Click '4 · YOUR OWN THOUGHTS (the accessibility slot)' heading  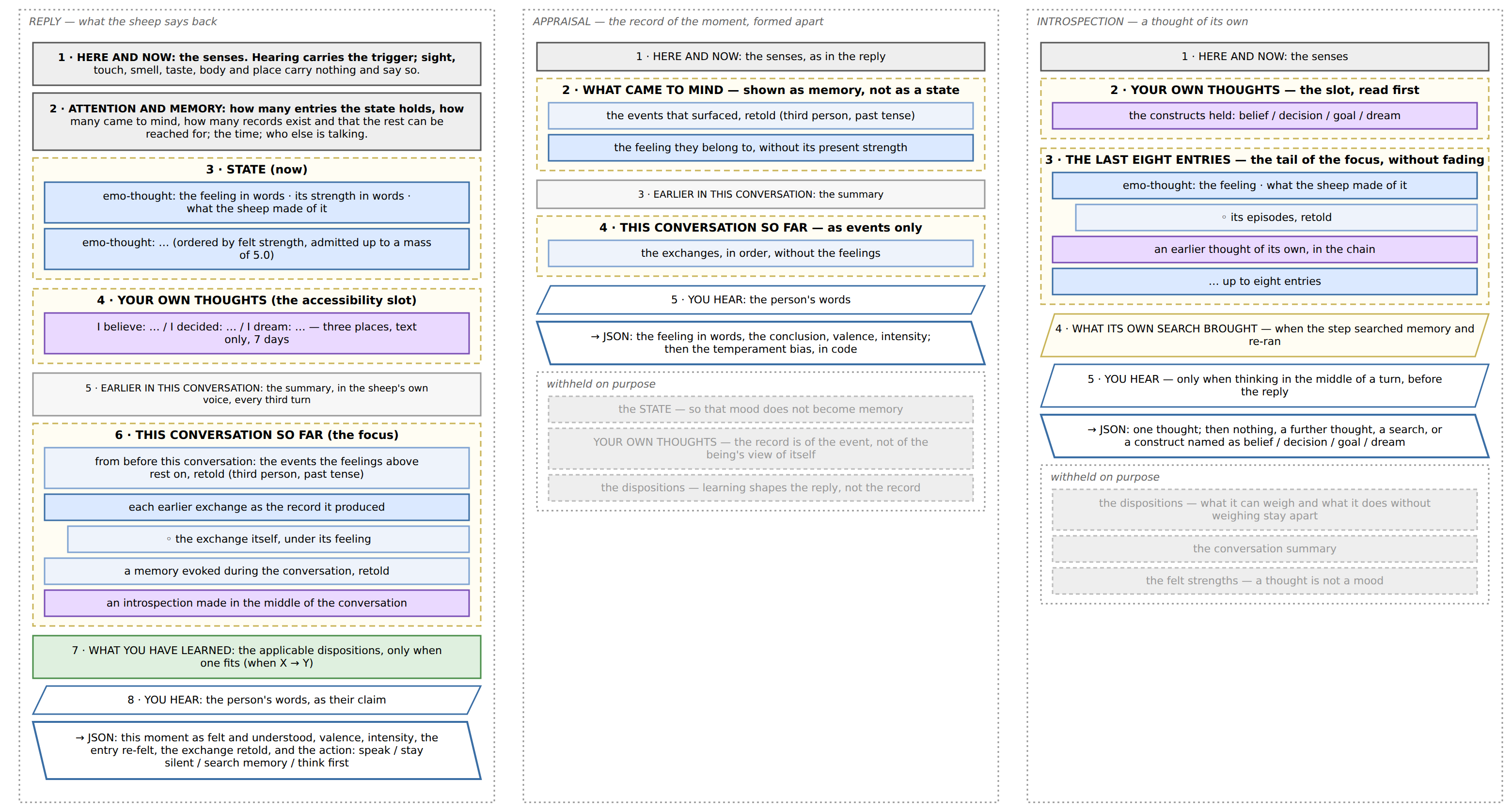[x=256, y=300]
